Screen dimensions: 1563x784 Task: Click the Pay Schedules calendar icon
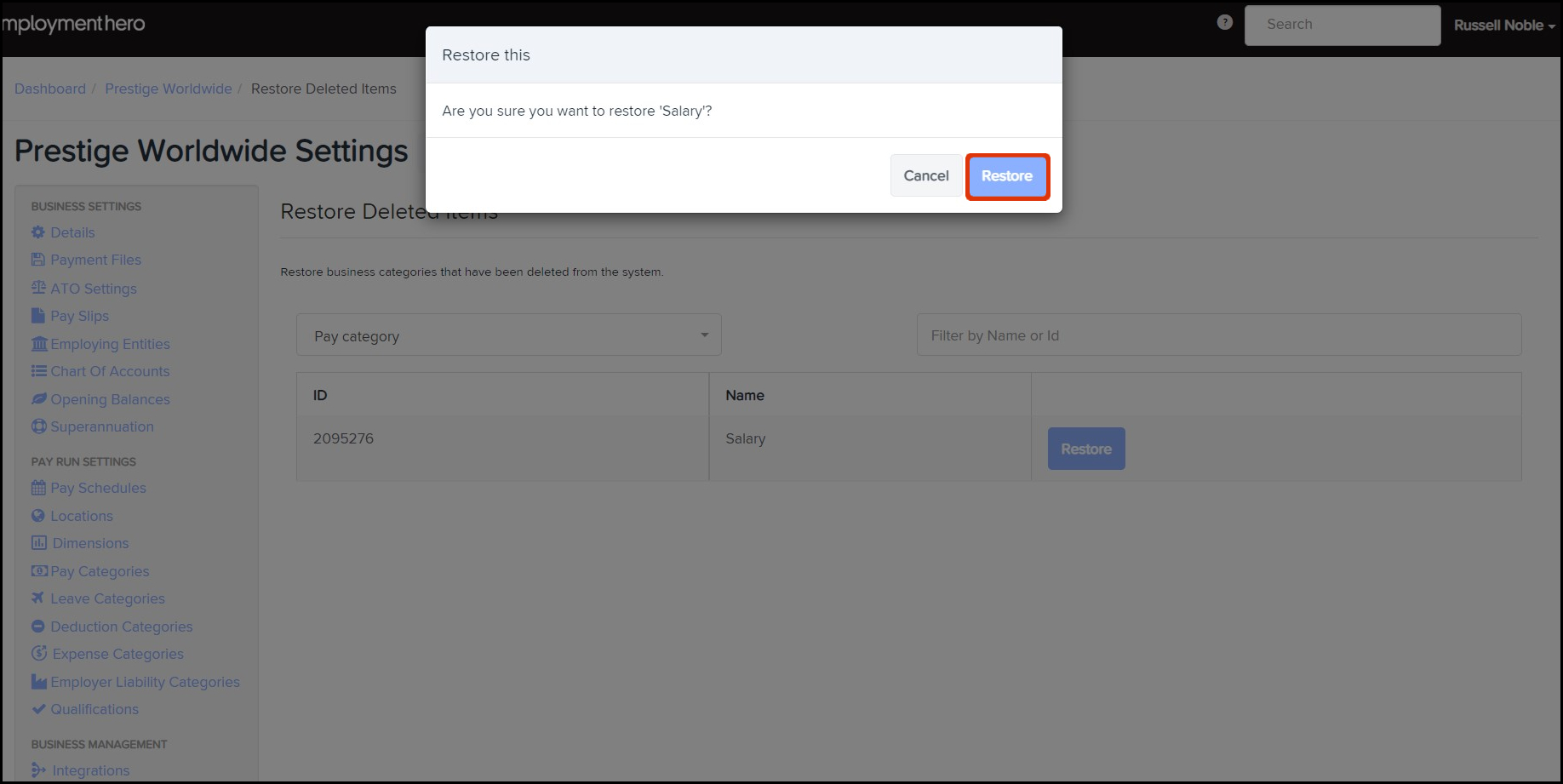click(38, 488)
